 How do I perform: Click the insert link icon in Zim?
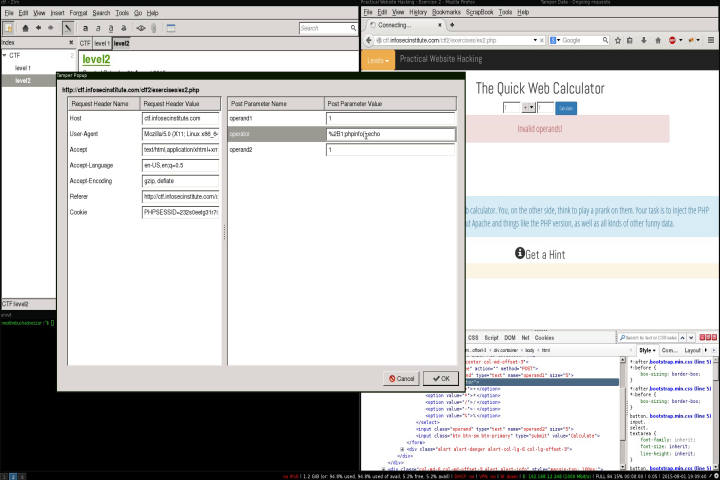141,28
